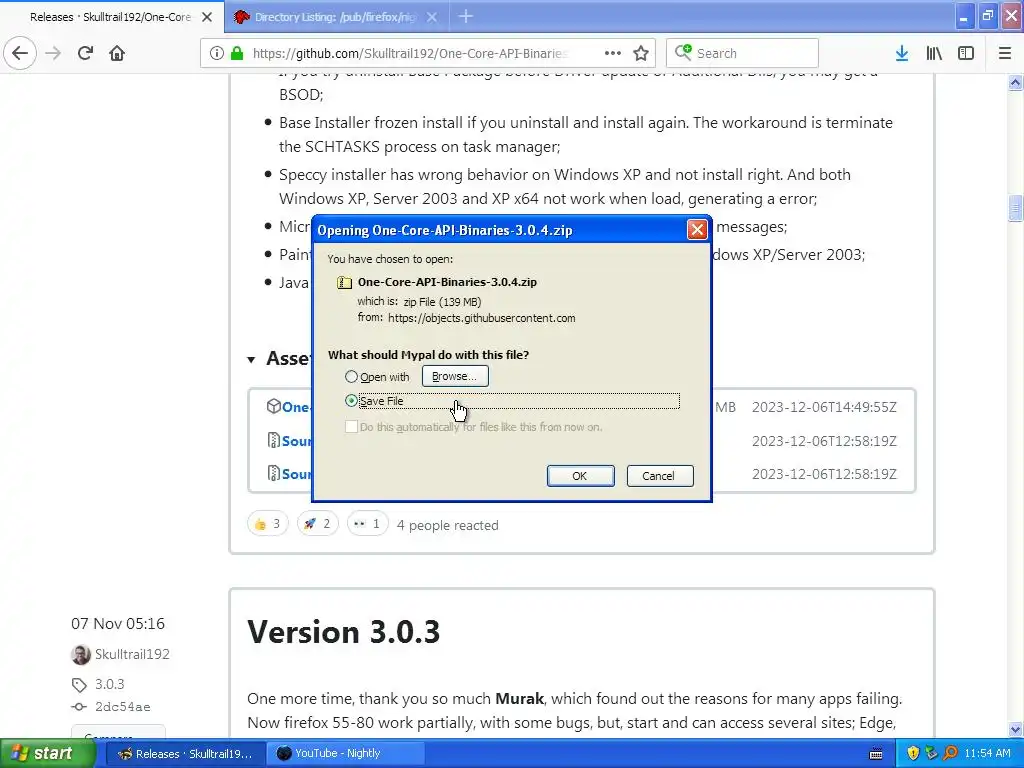Reload the current page
The image size is (1024, 768).
pos(85,53)
